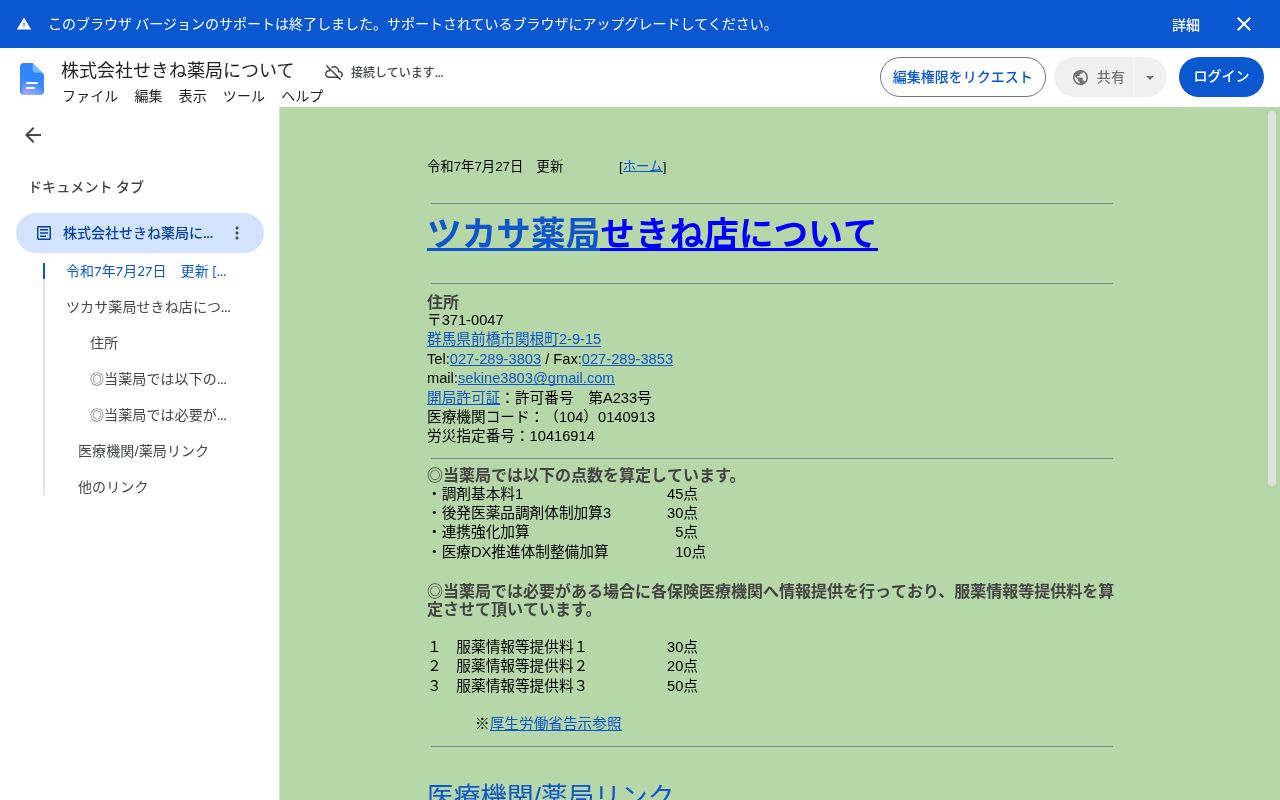Click the text 労災指定番号：10416914
The height and width of the screenshot is (800, 1280).
click(511, 436)
